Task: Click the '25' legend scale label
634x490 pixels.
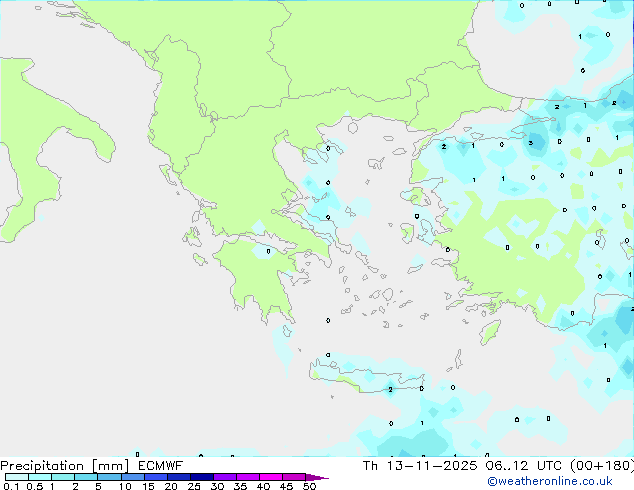Action: (194, 486)
